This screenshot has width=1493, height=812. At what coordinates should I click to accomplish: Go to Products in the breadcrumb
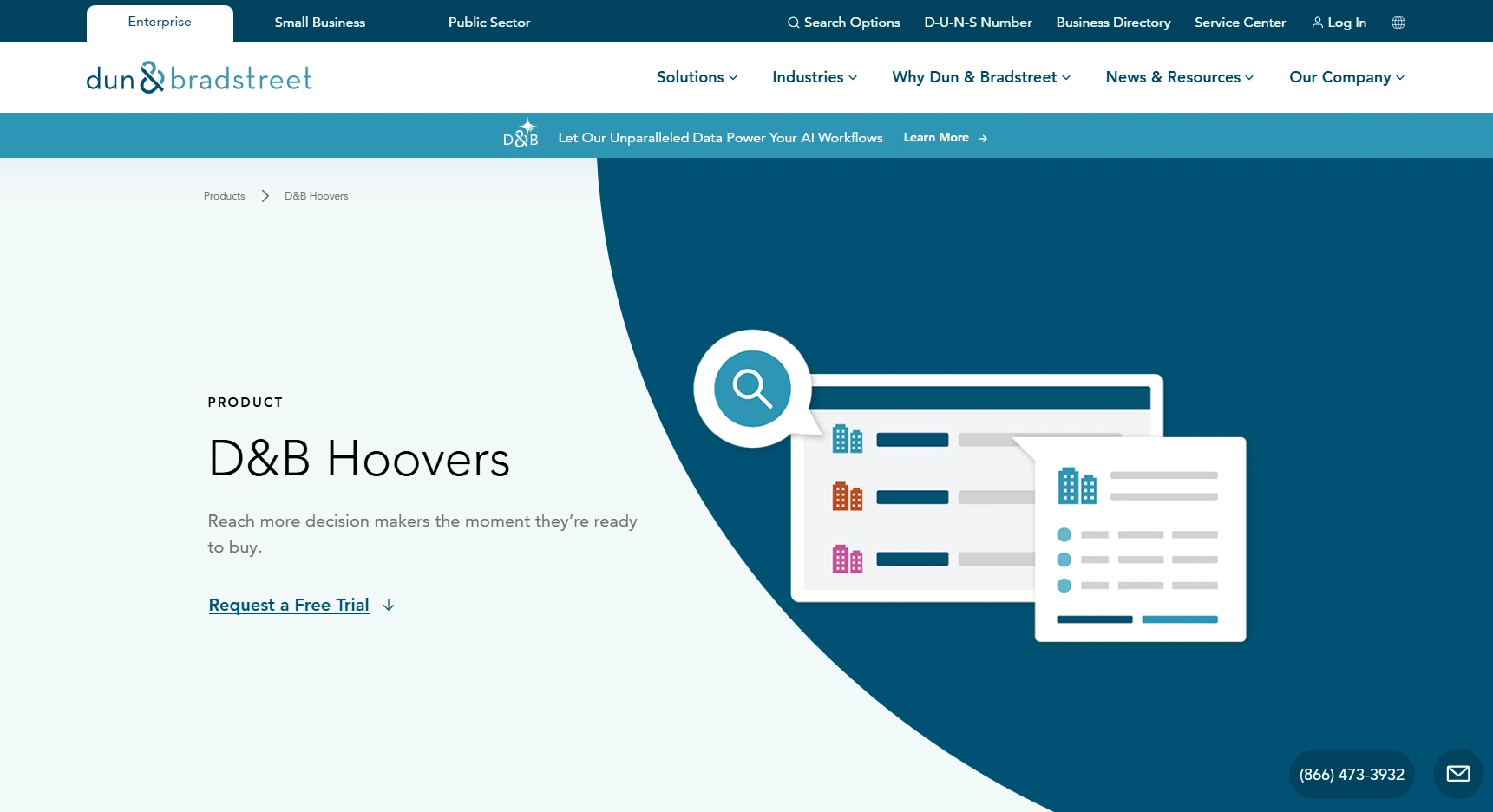[225, 196]
